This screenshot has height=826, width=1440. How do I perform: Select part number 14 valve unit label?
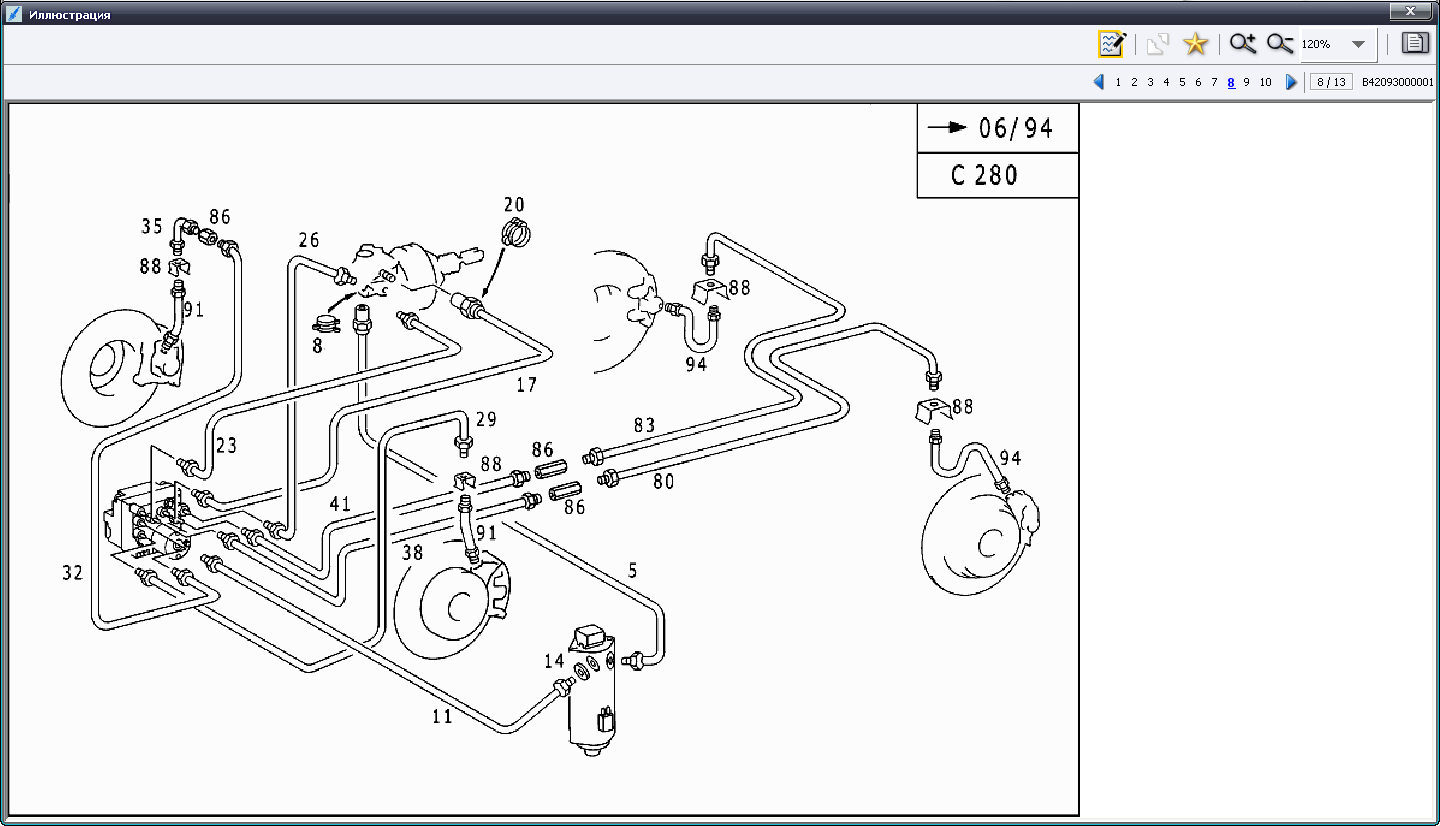[554, 661]
